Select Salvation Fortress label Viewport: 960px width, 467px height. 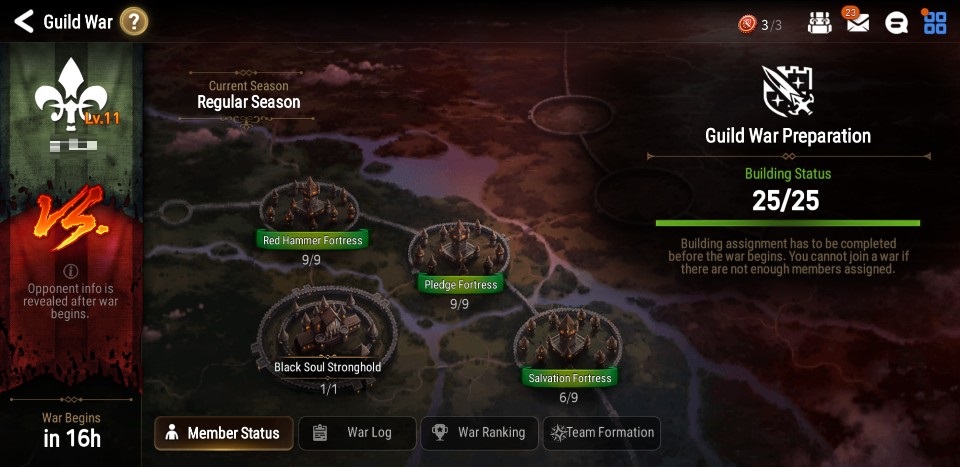(x=570, y=378)
